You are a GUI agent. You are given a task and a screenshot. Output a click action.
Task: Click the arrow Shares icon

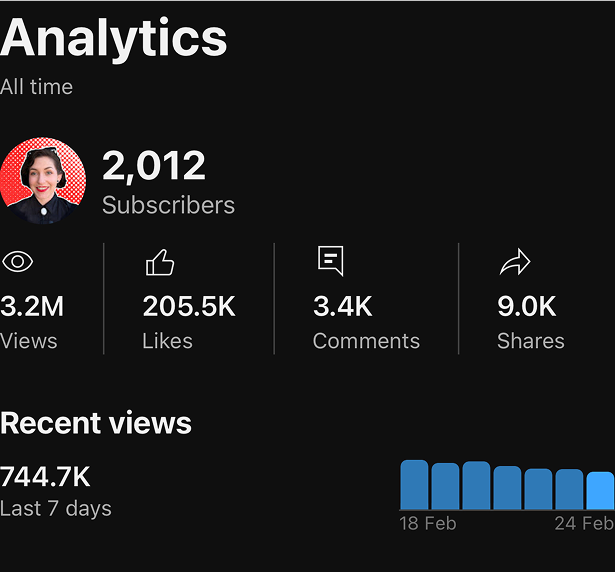(515, 262)
